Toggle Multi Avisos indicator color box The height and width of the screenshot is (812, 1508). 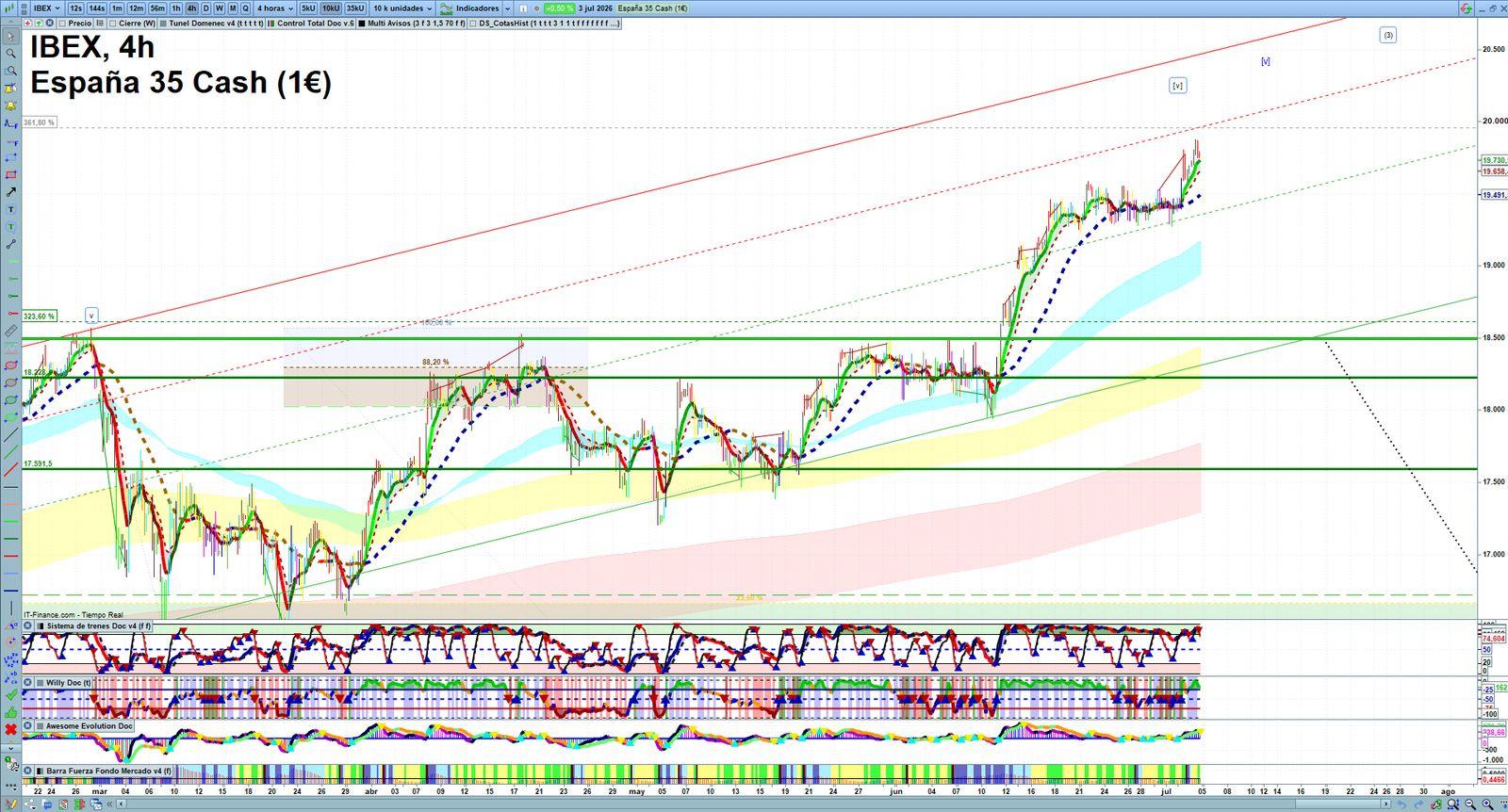point(362,24)
